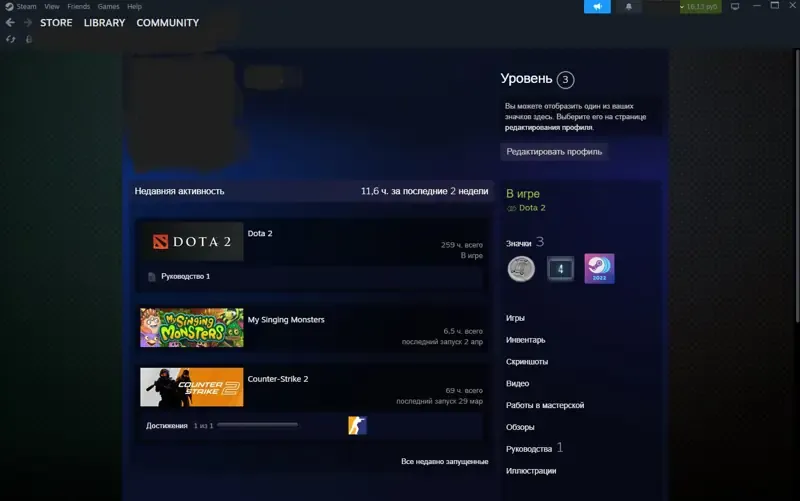Open the Games menu
Image resolution: width=800 pixels, height=501 pixels.
click(x=108, y=7)
